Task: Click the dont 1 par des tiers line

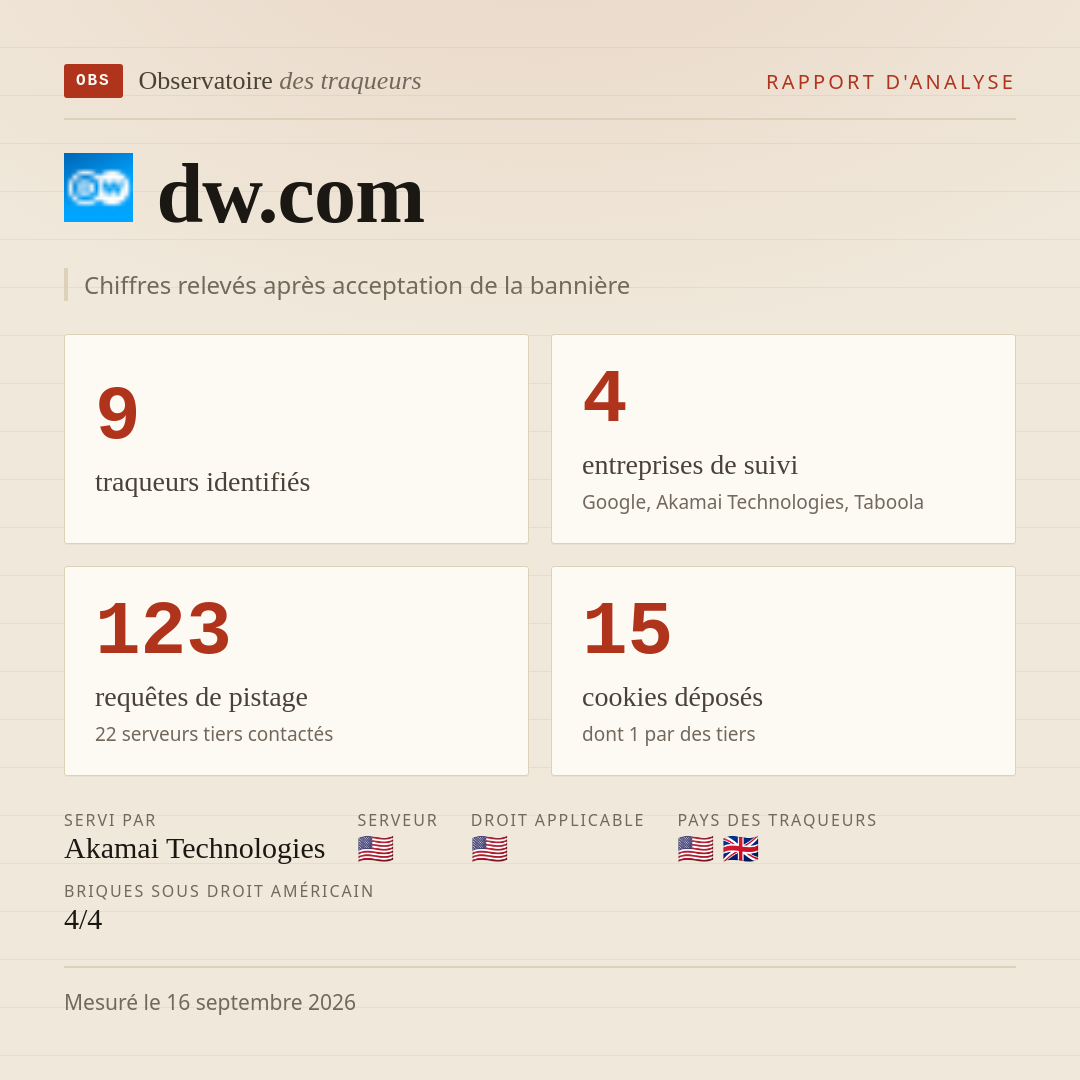Action: (x=668, y=734)
